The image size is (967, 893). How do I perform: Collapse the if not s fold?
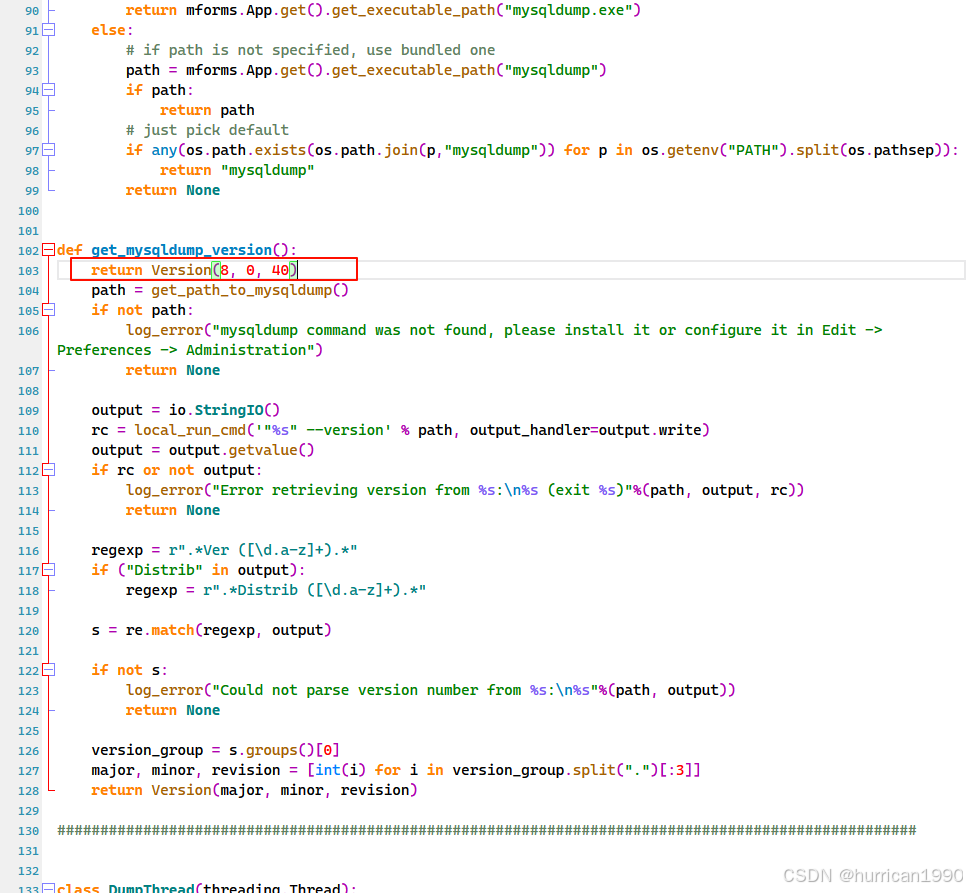pos(49,670)
